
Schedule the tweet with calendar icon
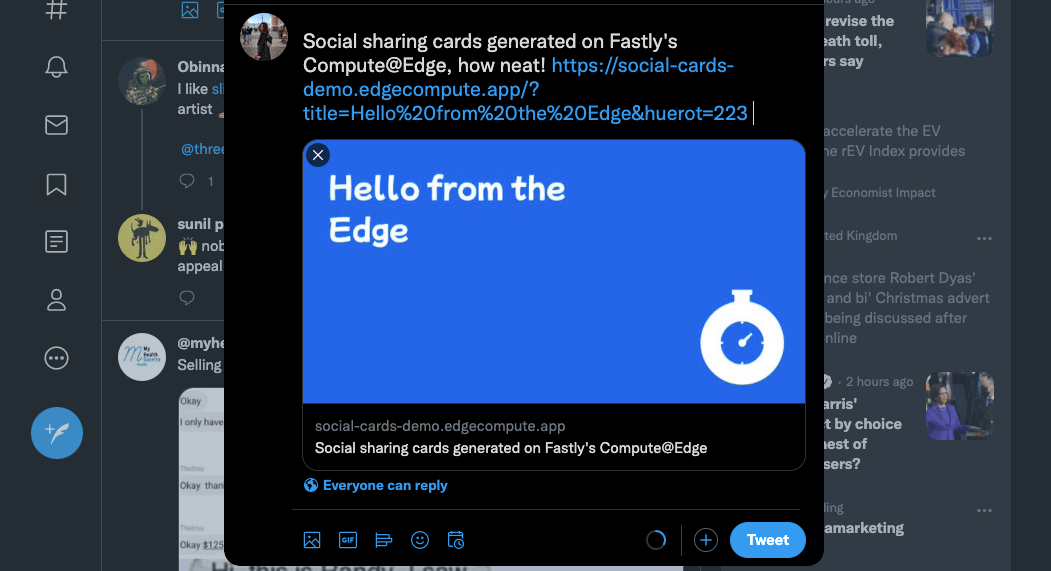[x=456, y=540]
